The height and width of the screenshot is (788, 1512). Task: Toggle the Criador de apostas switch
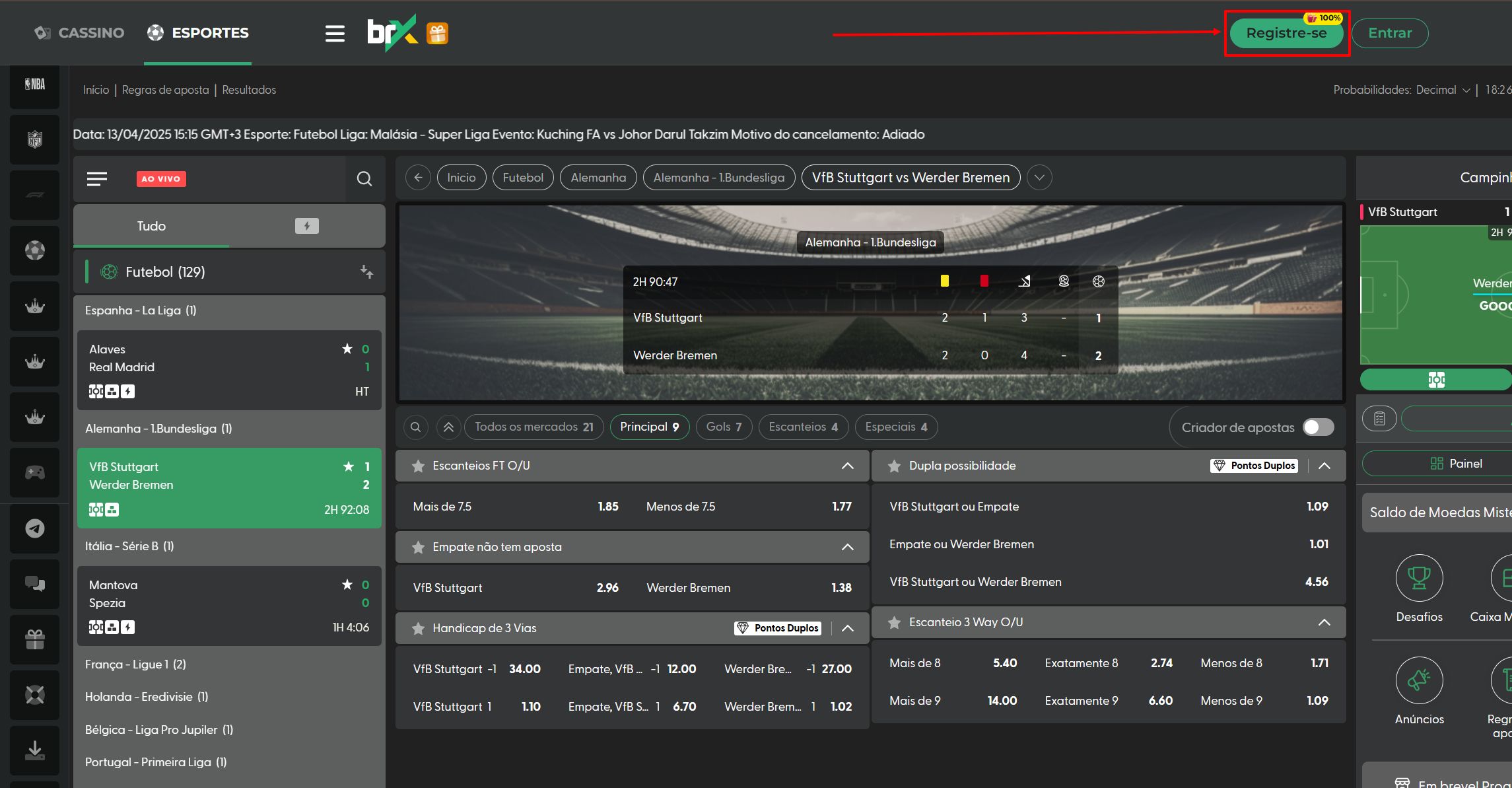[1318, 427]
